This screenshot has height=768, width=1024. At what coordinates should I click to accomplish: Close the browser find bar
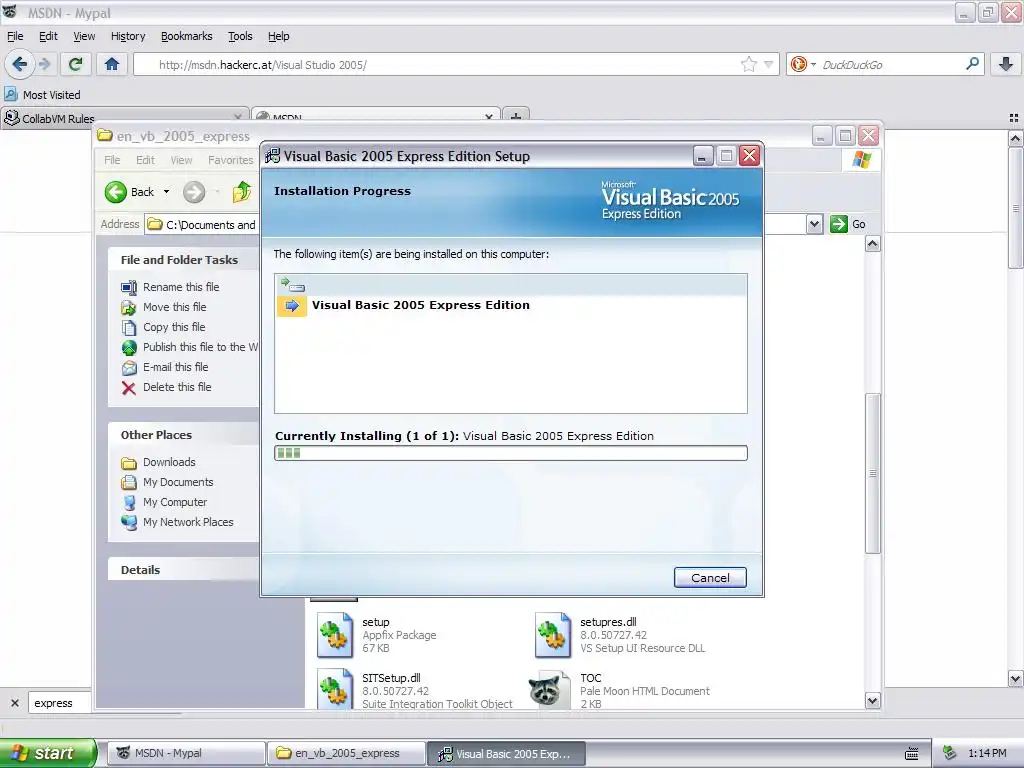tap(14, 703)
